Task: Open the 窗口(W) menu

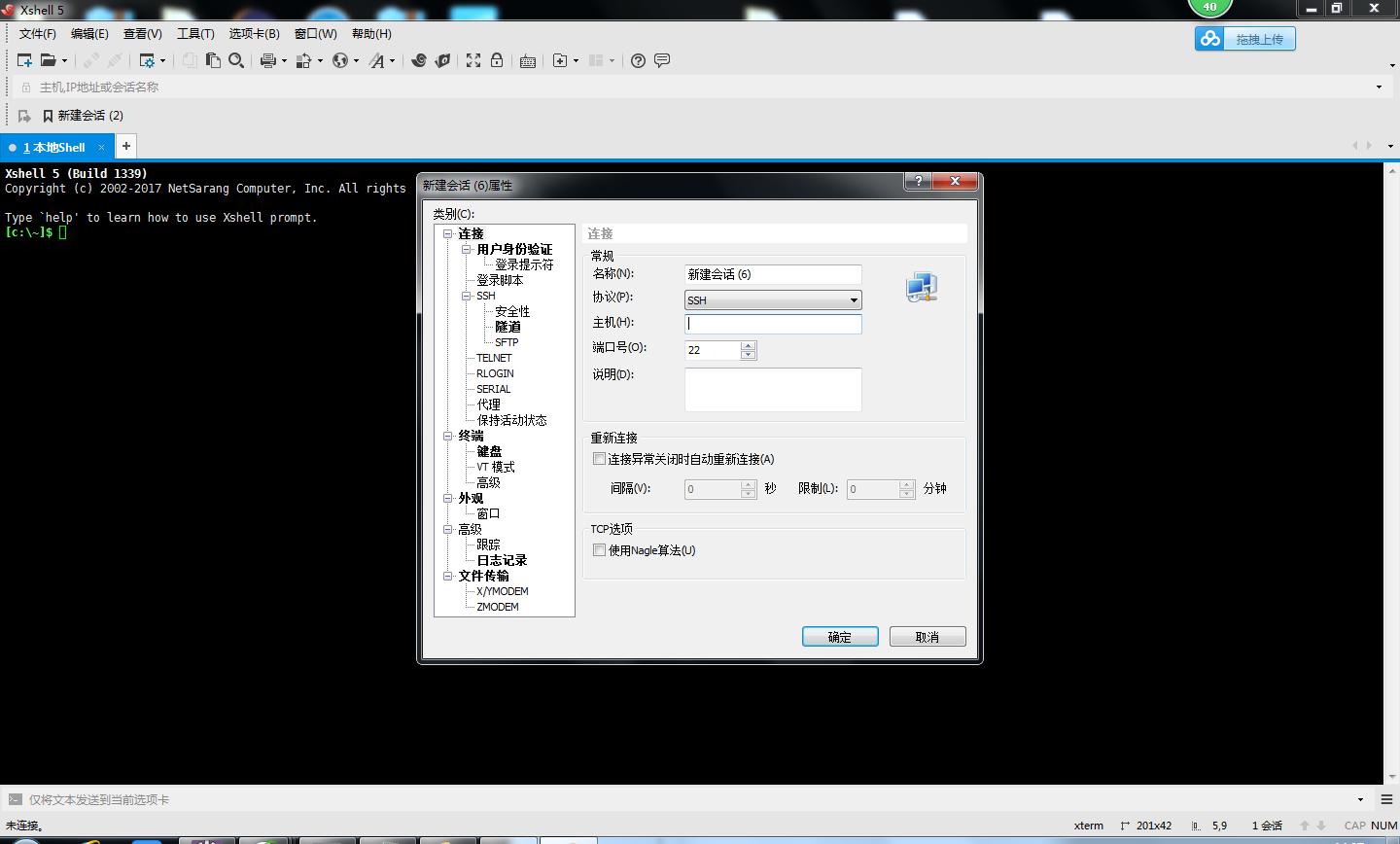Action: pyautogui.click(x=316, y=34)
